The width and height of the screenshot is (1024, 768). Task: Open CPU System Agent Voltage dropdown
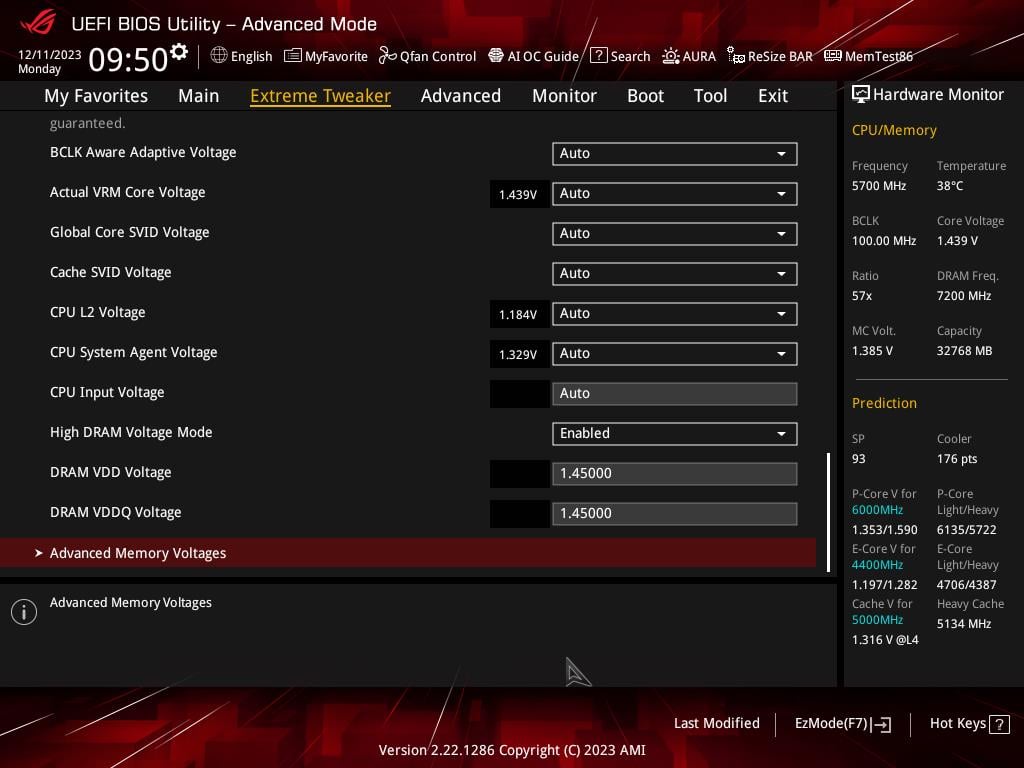[x=674, y=353]
